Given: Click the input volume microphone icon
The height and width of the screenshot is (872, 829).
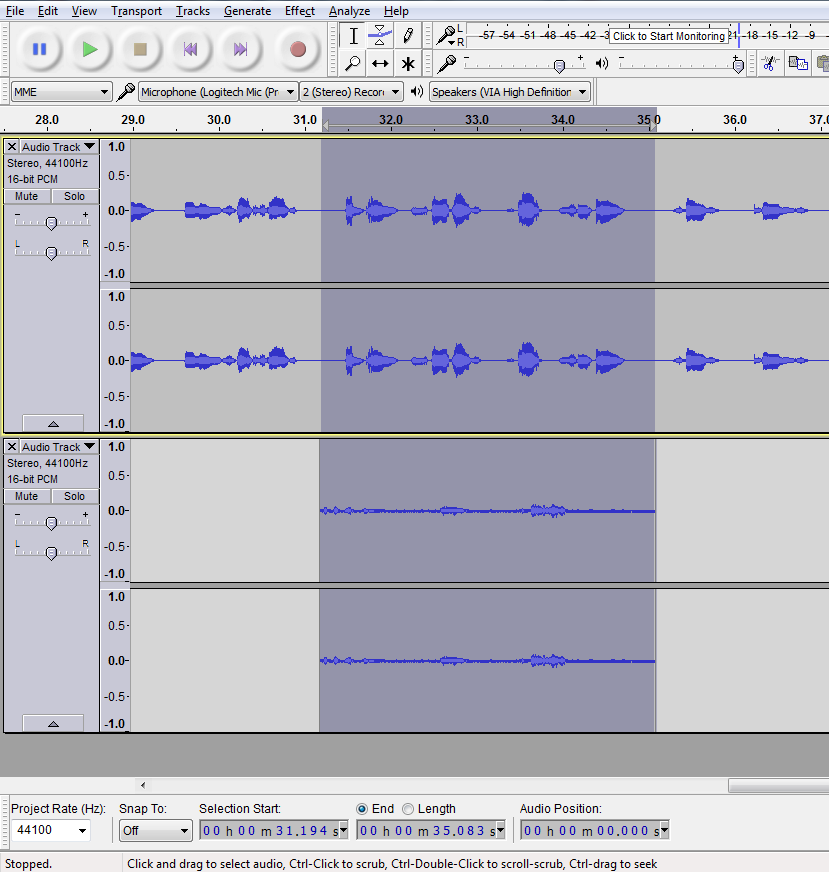Looking at the screenshot, I should (x=446, y=63).
